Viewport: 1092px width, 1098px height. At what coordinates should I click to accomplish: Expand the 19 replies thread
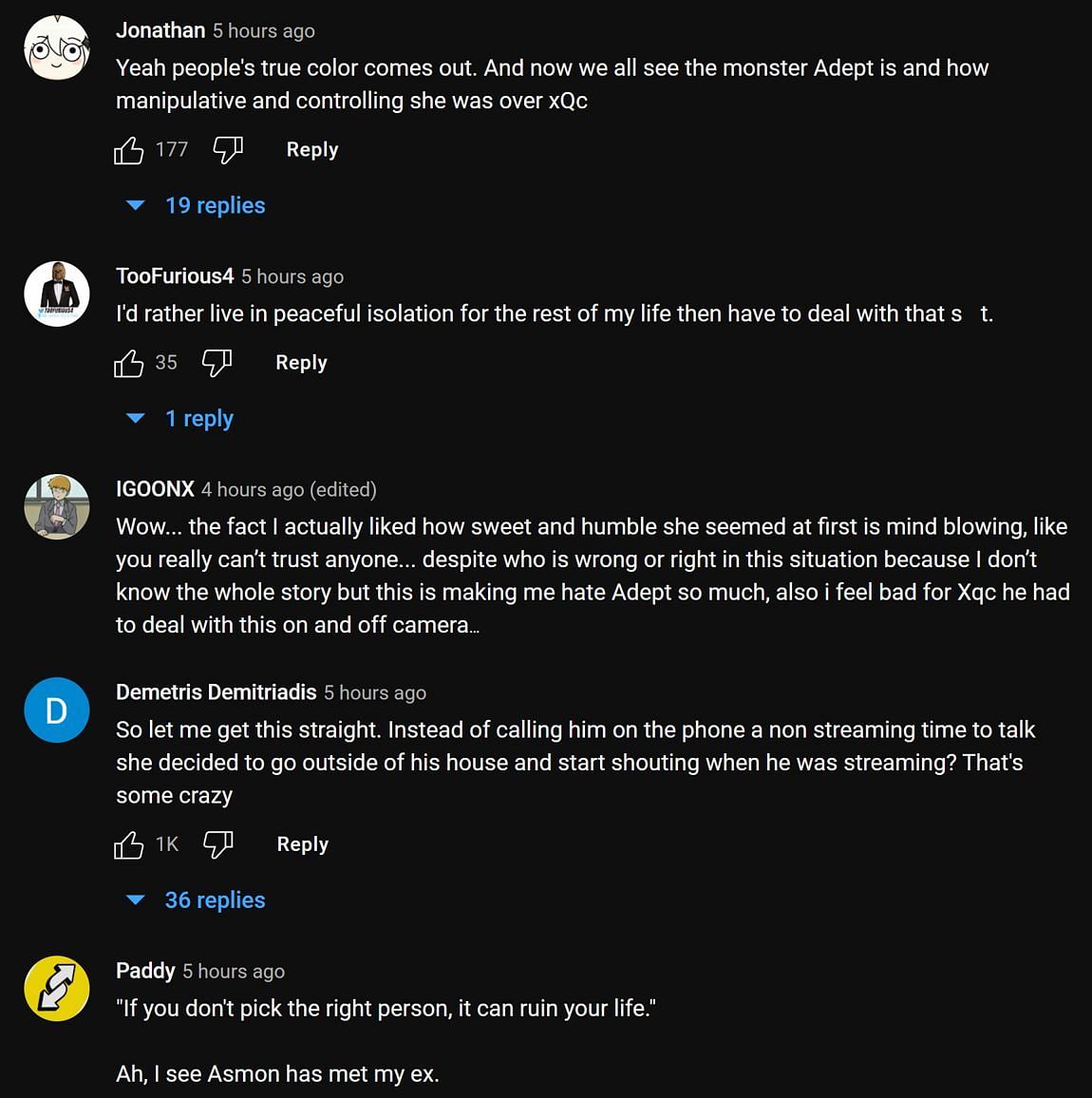pos(215,205)
